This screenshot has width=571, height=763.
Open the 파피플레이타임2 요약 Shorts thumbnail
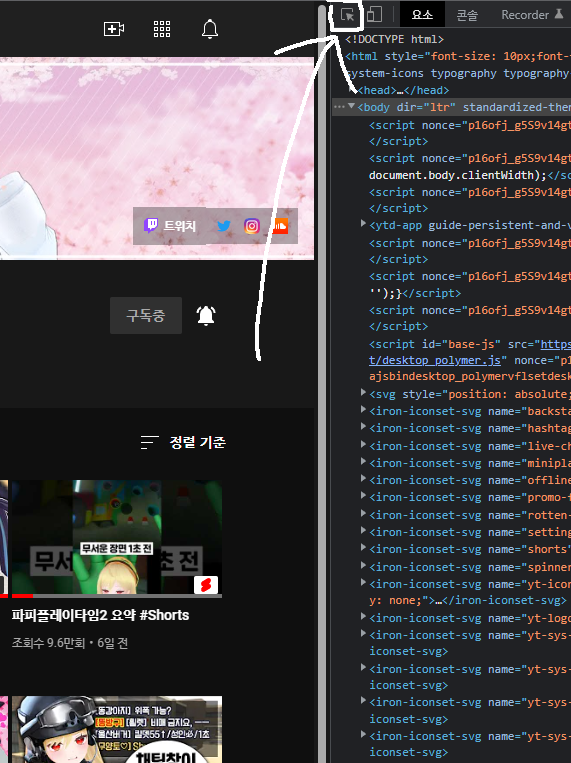(x=117, y=538)
